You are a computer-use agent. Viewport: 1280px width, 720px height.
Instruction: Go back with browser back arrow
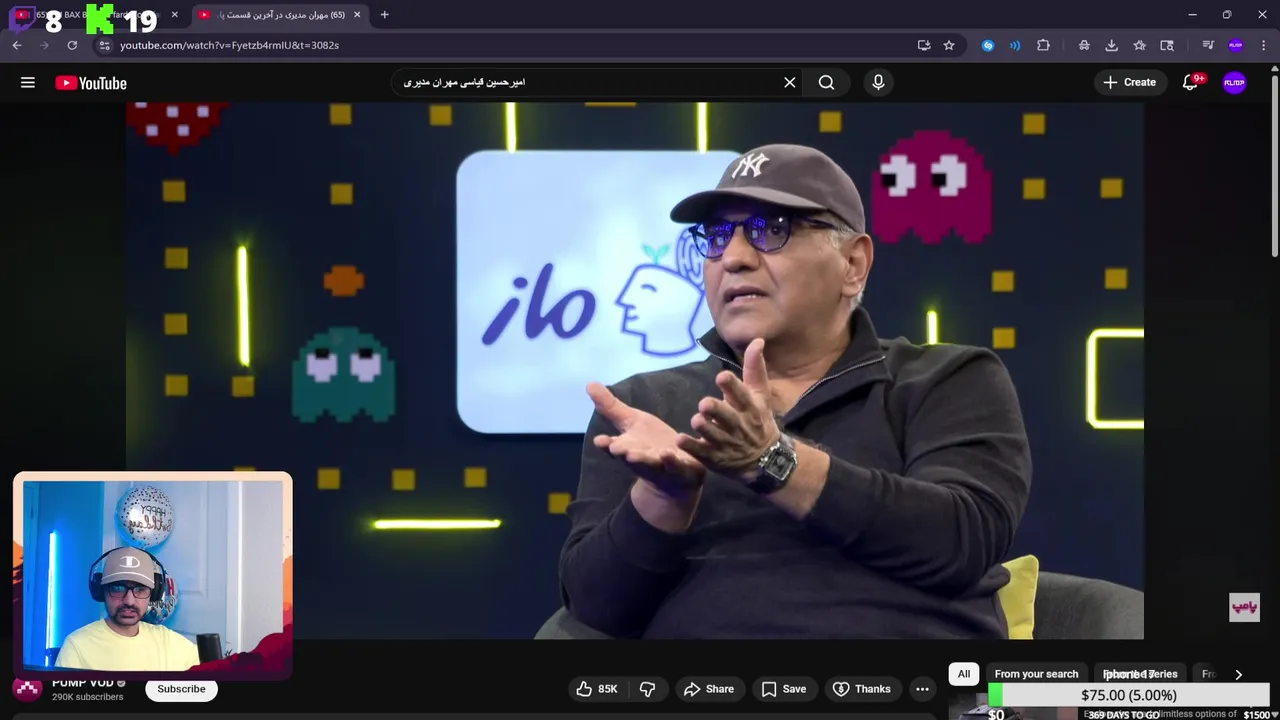pos(17,45)
